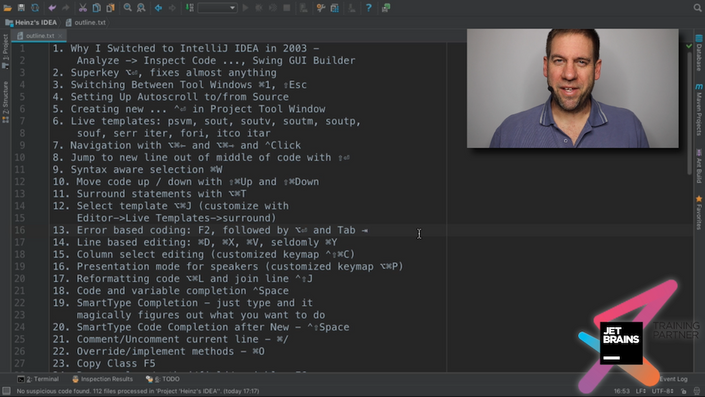705x397 pixels.
Task: Undo last action with purple arrow
Action: 52,8
